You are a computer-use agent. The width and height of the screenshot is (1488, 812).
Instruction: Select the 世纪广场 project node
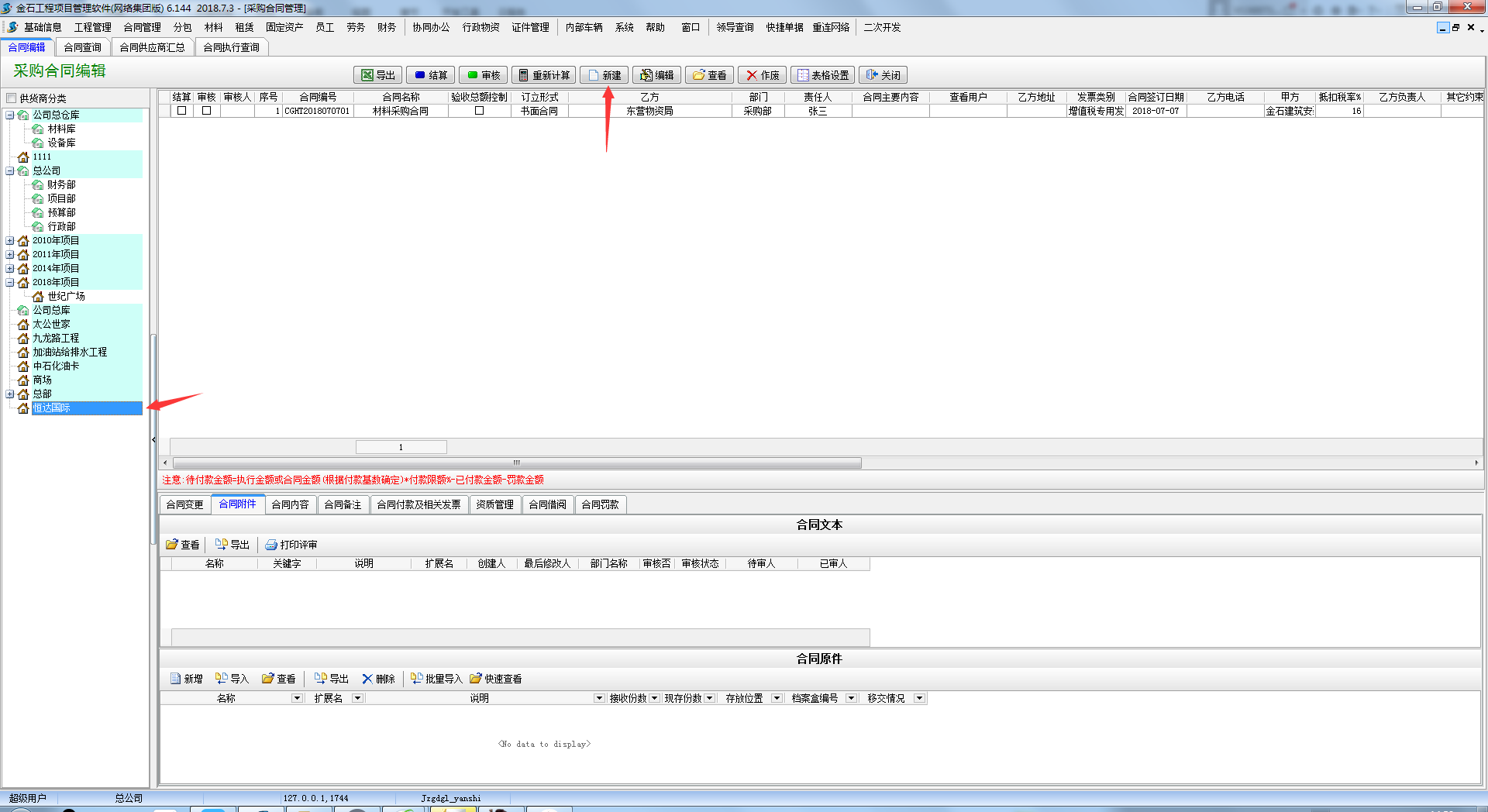[x=66, y=296]
